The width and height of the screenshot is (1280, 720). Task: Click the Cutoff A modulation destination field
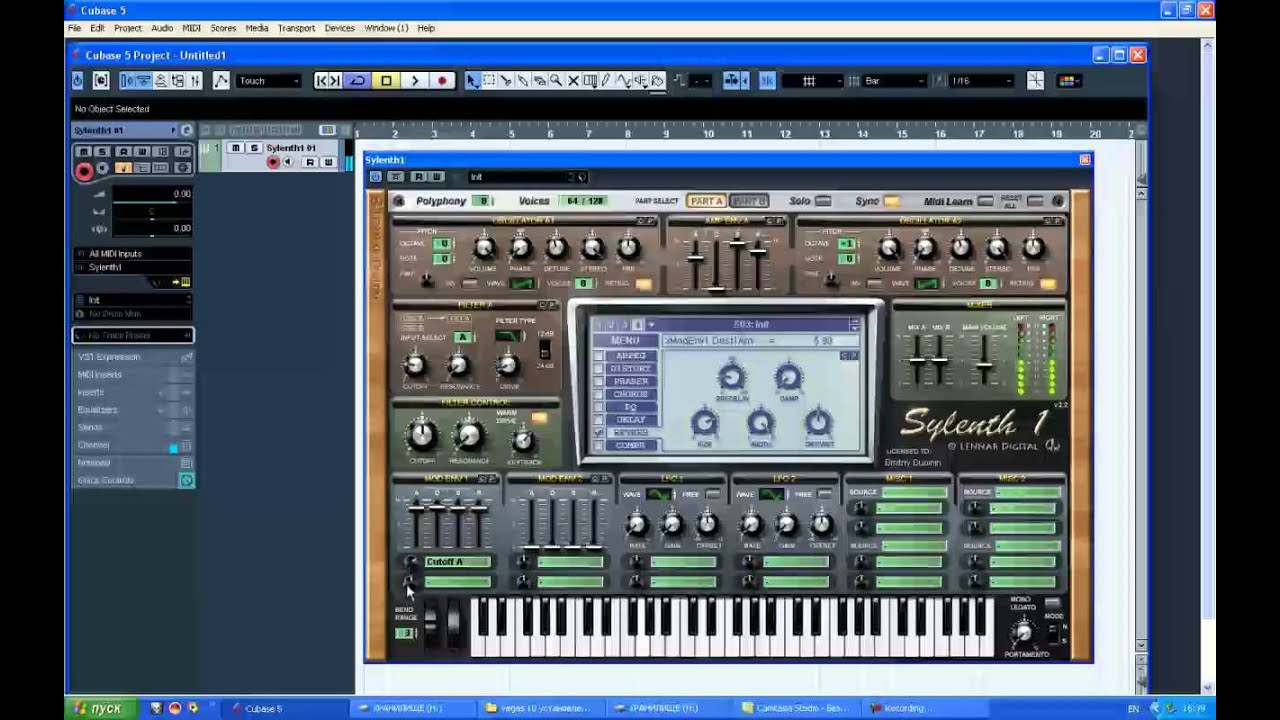click(458, 562)
